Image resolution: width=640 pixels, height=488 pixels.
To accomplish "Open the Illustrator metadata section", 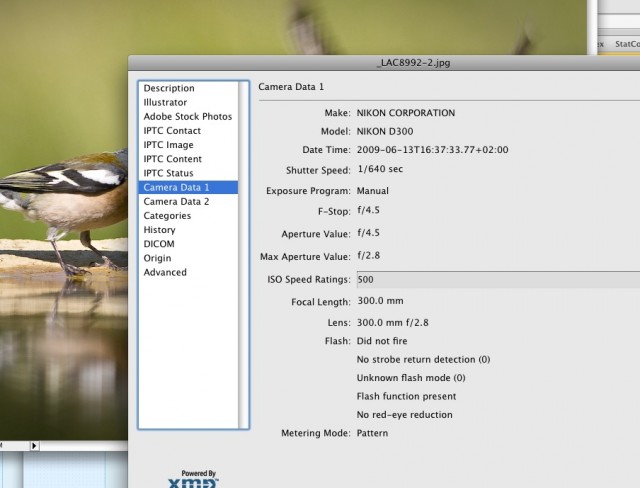I will click(x=165, y=103).
